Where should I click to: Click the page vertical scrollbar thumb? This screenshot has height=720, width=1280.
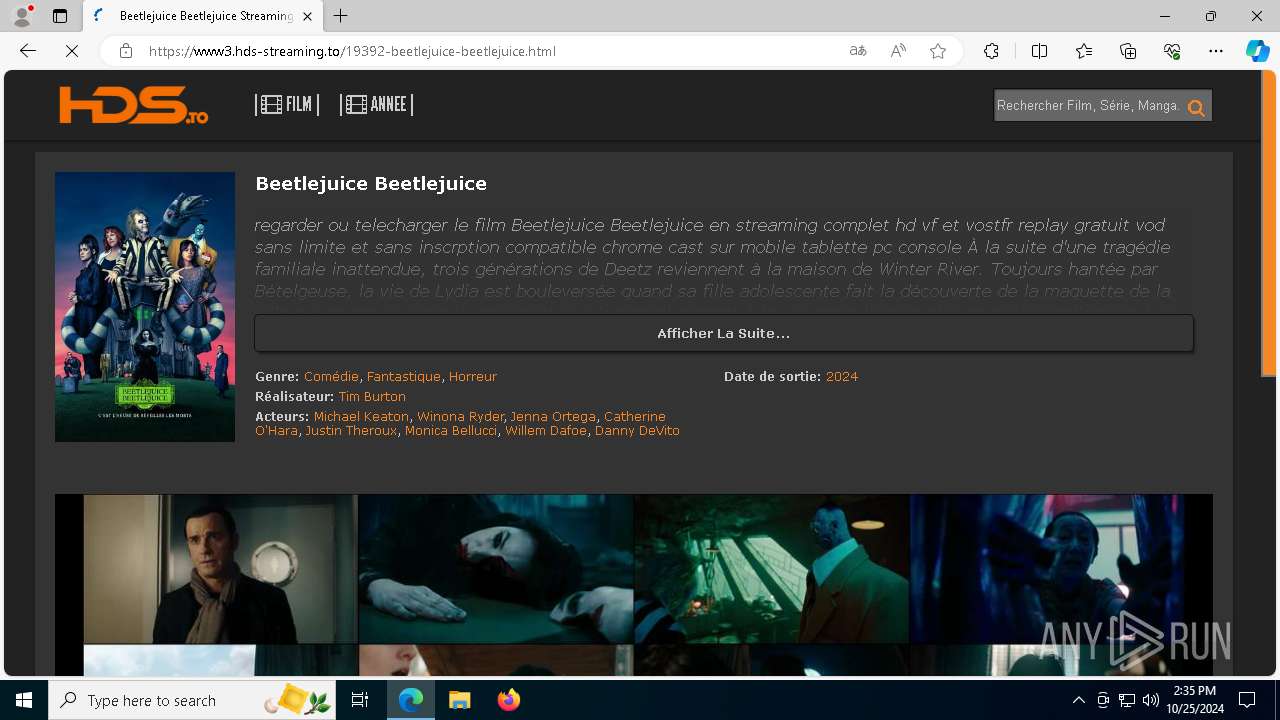point(1269,223)
